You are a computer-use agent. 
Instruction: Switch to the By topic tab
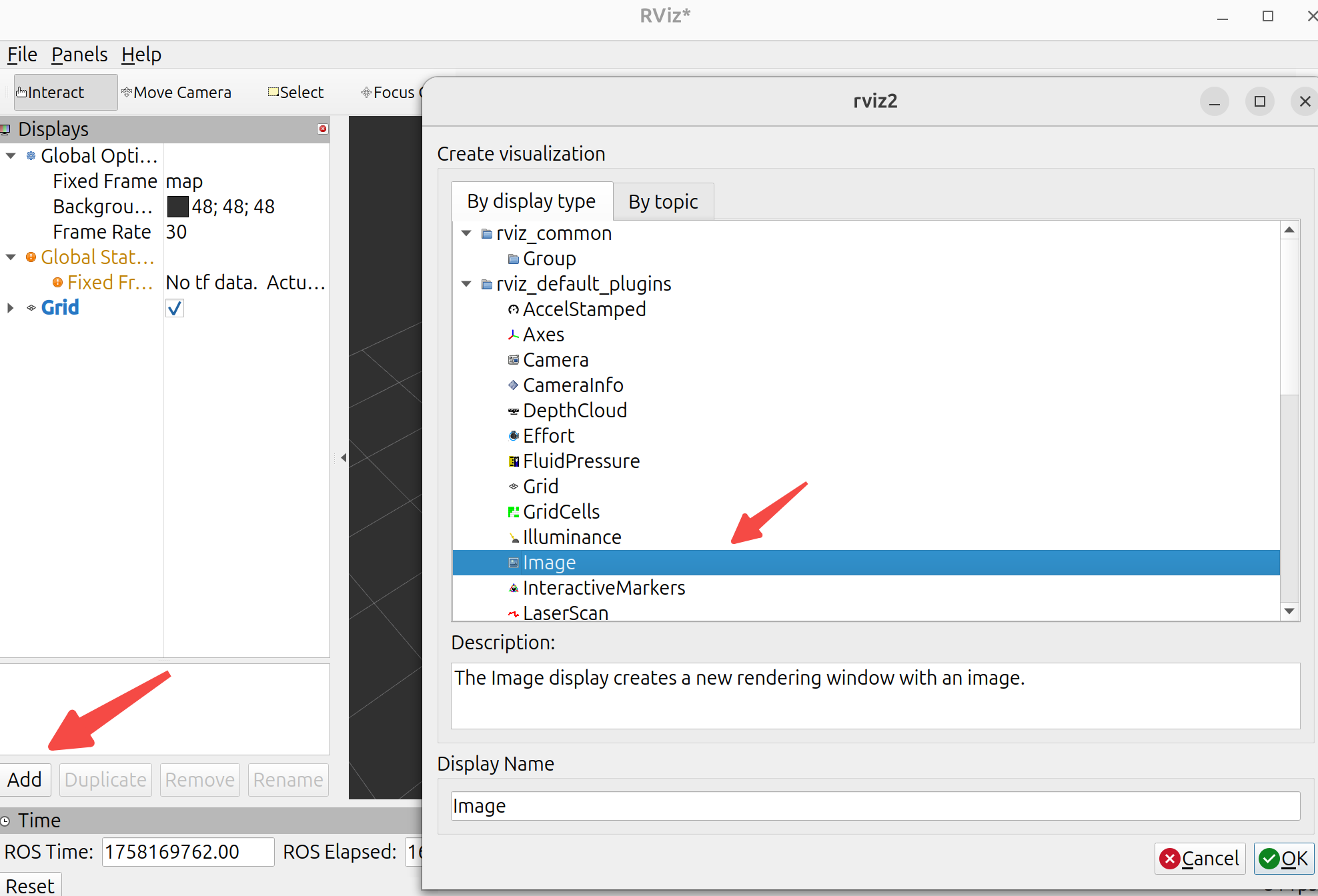pos(664,202)
